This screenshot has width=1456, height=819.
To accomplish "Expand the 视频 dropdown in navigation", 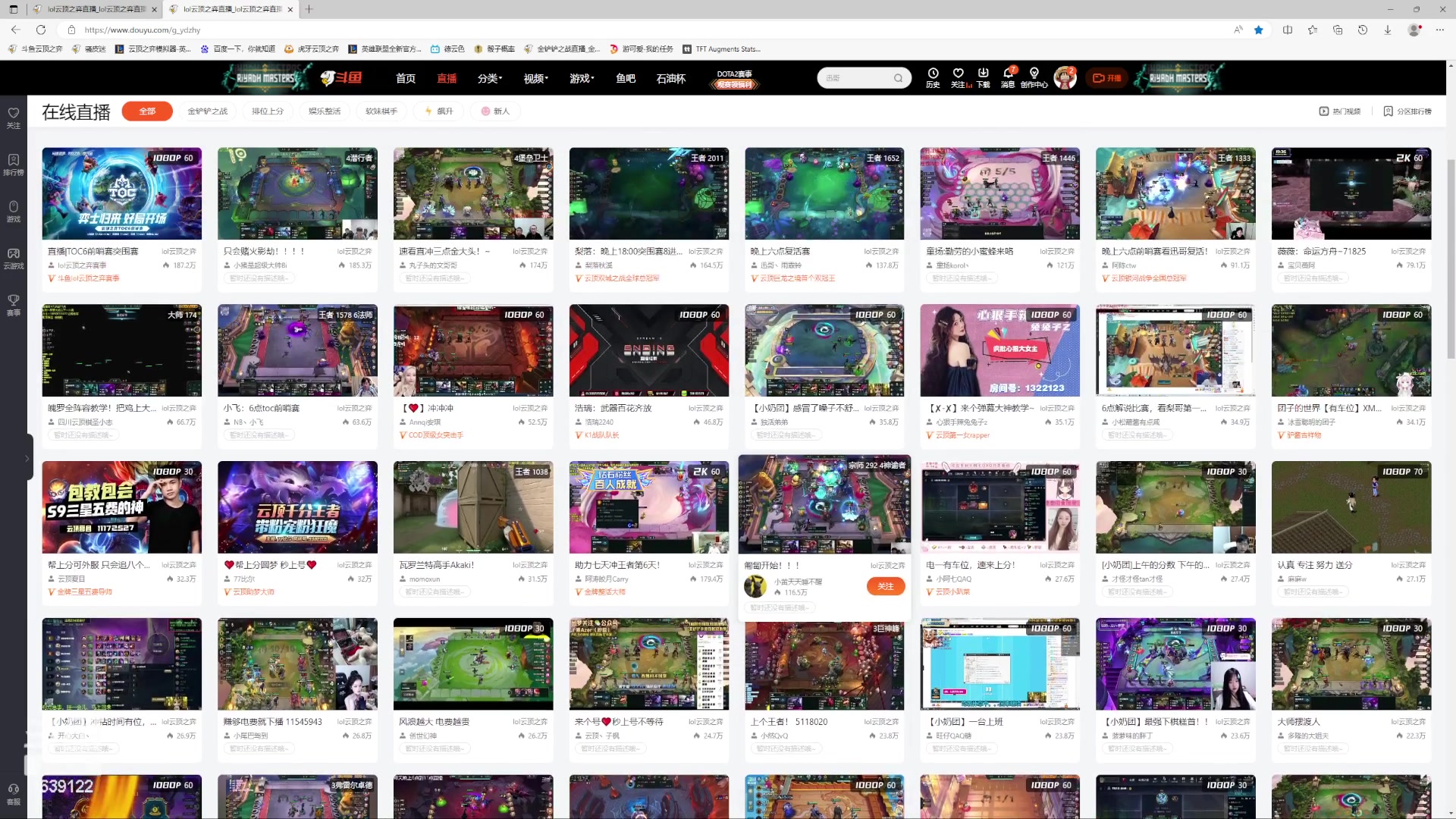I will tap(535, 78).
